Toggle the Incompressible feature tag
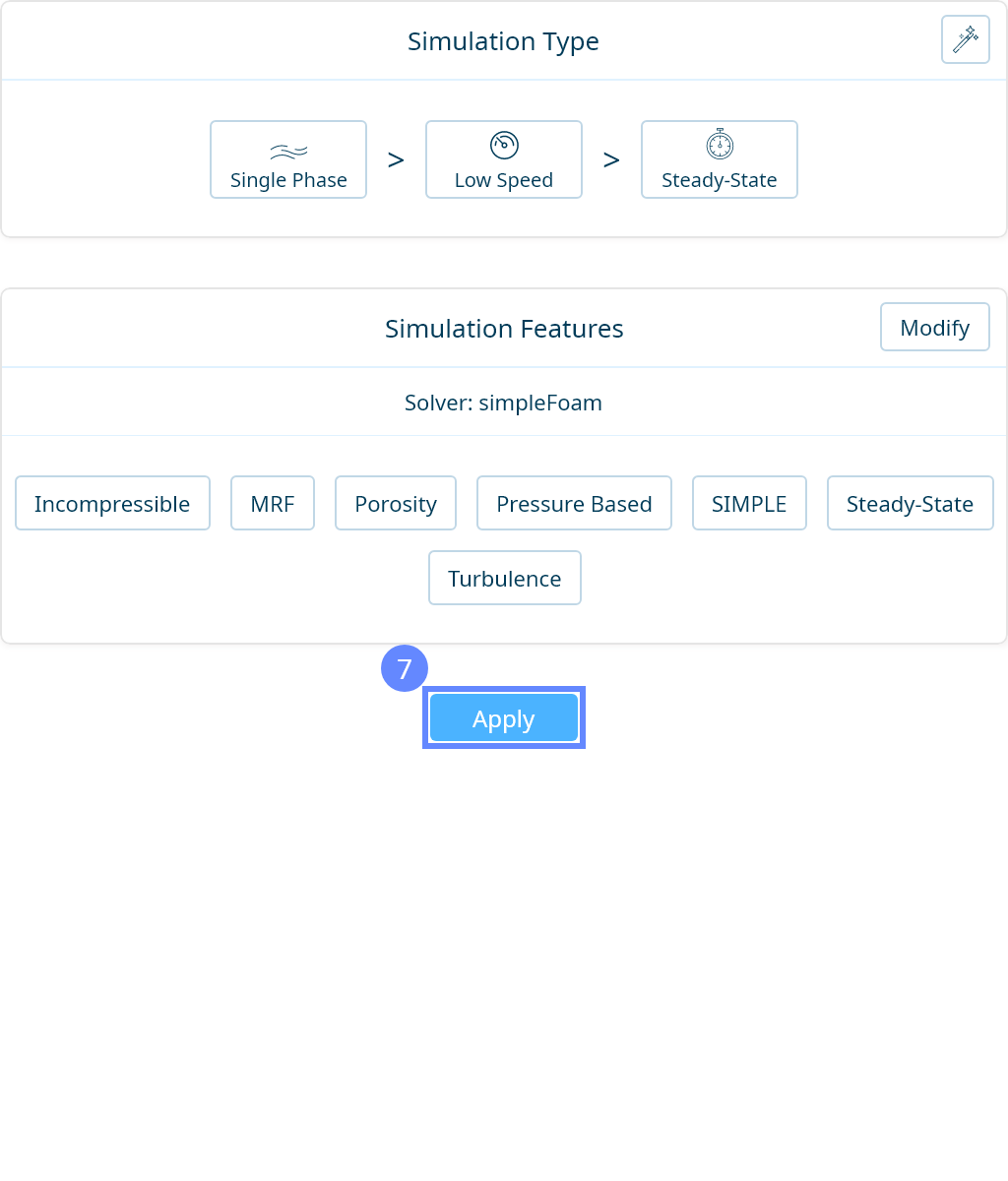The height and width of the screenshot is (1181, 1008). (112, 503)
